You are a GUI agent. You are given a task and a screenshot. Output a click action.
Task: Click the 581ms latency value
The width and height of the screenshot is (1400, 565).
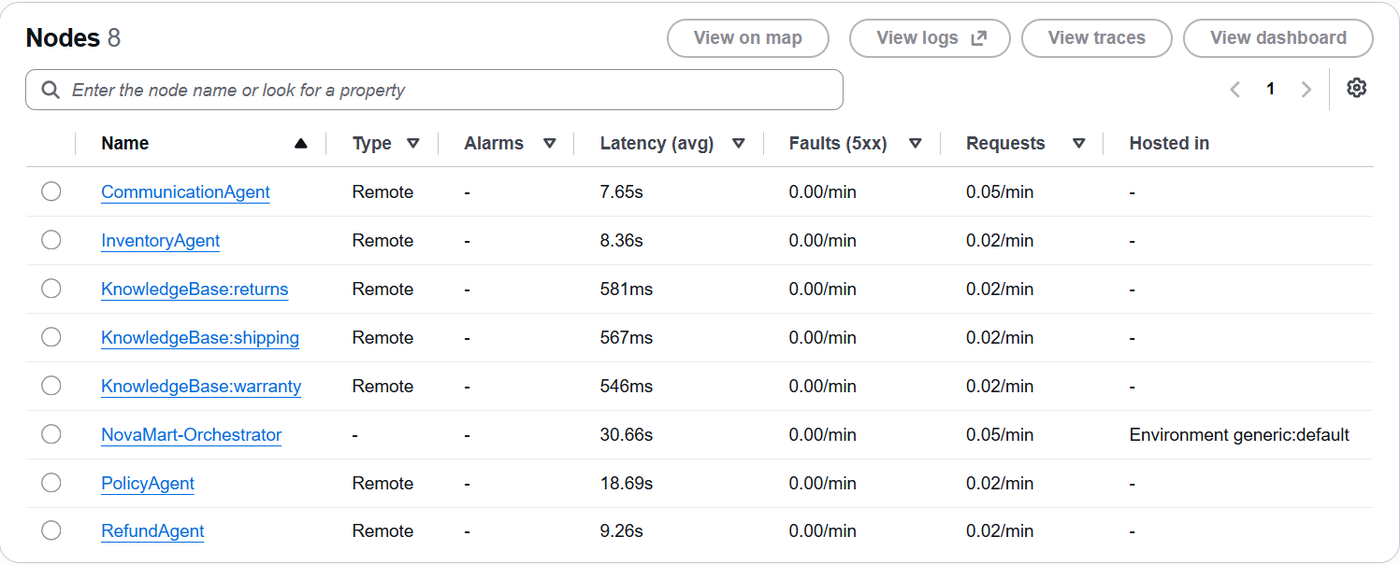[x=626, y=289]
